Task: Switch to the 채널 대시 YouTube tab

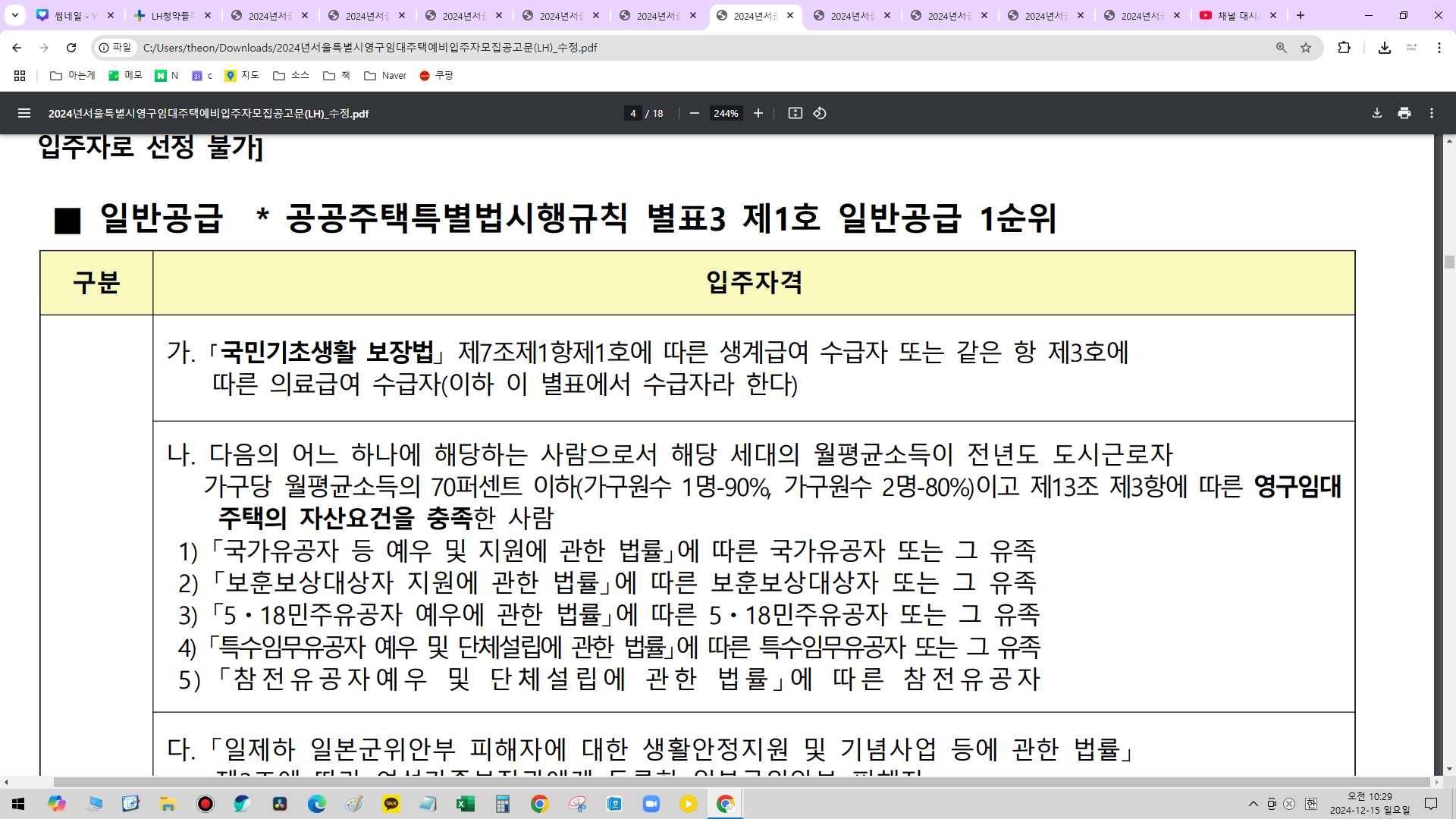Action: 1239,15
